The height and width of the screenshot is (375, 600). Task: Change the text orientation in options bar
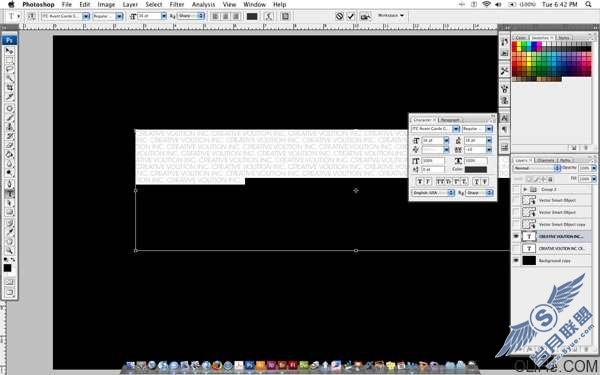[x=31, y=16]
